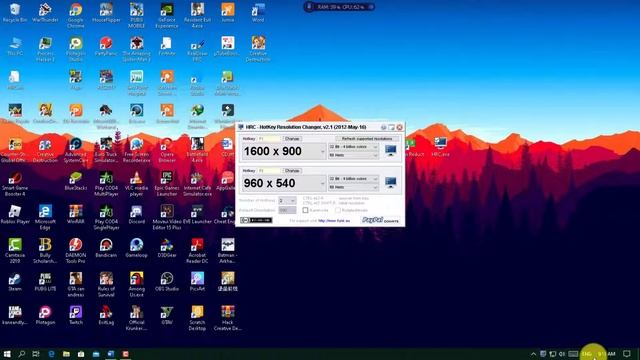
Task: Click the HRC about icon in title bar
Action: (383, 127)
